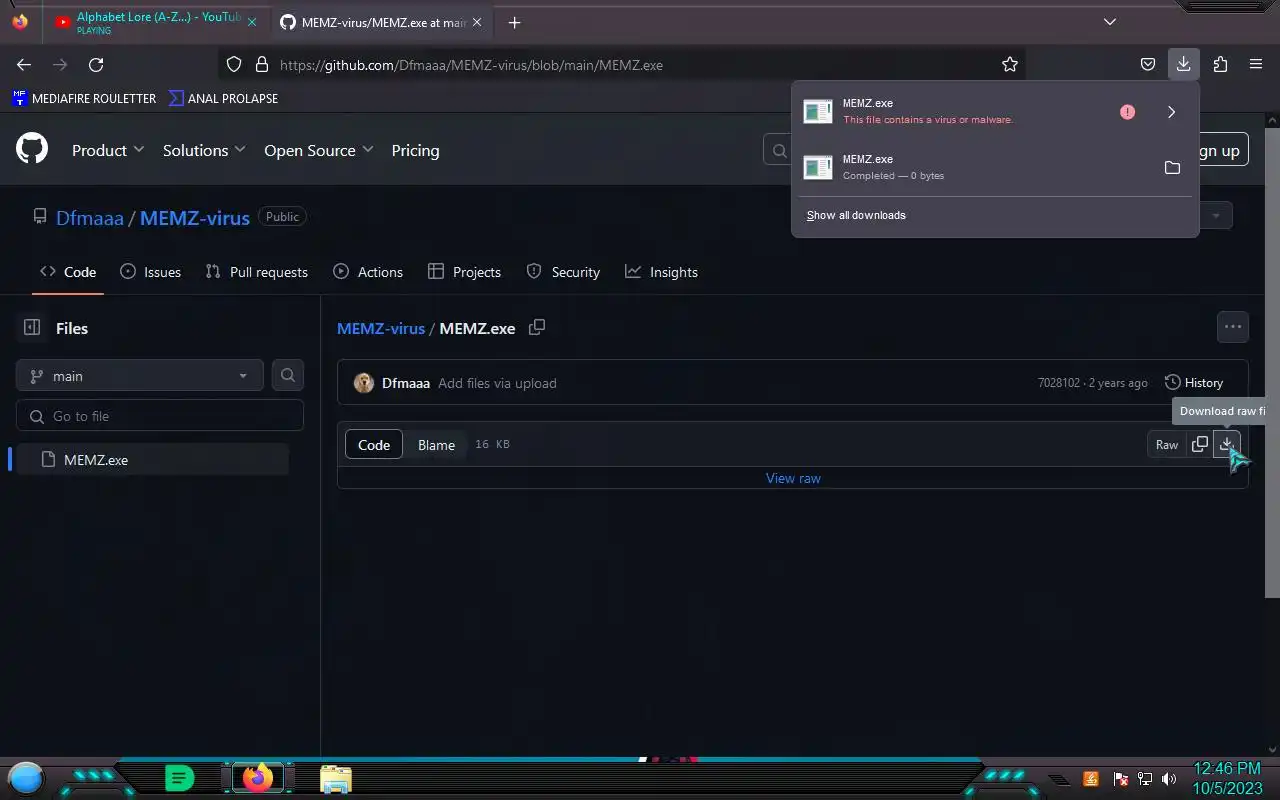1280x800 pixels.
Task: Click the Pocket save icon
Action: [1148, 64]
